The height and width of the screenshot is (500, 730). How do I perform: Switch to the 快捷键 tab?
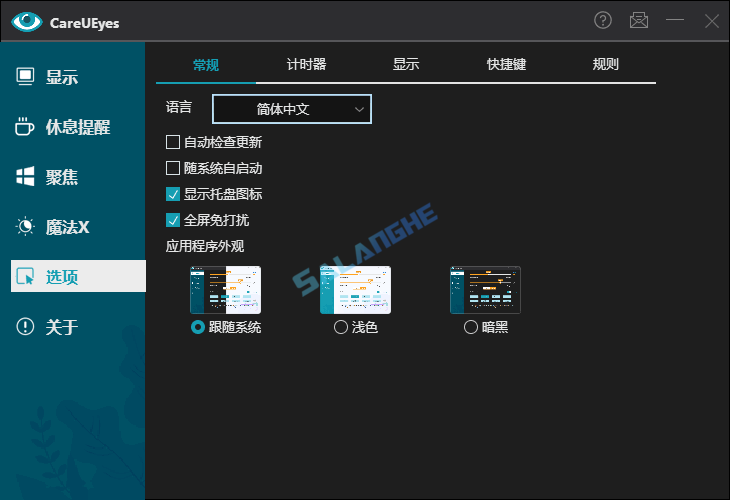[506, 64]
